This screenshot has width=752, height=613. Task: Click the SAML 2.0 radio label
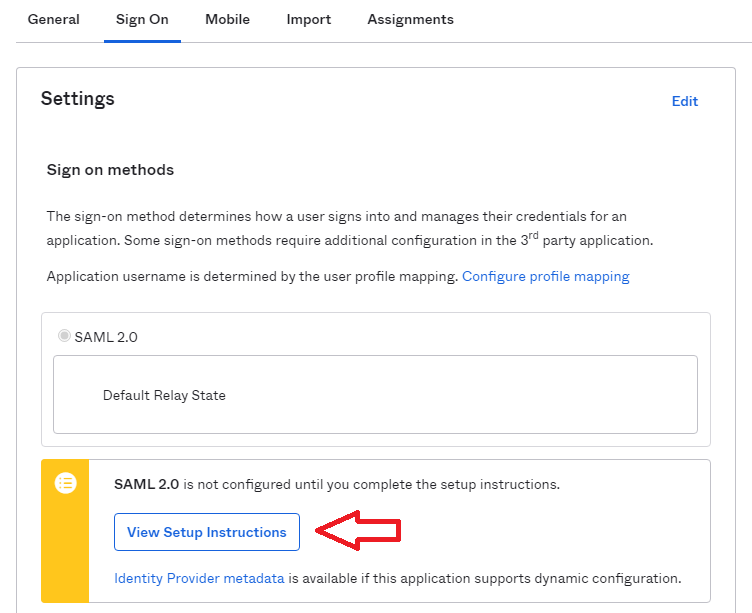106,337
